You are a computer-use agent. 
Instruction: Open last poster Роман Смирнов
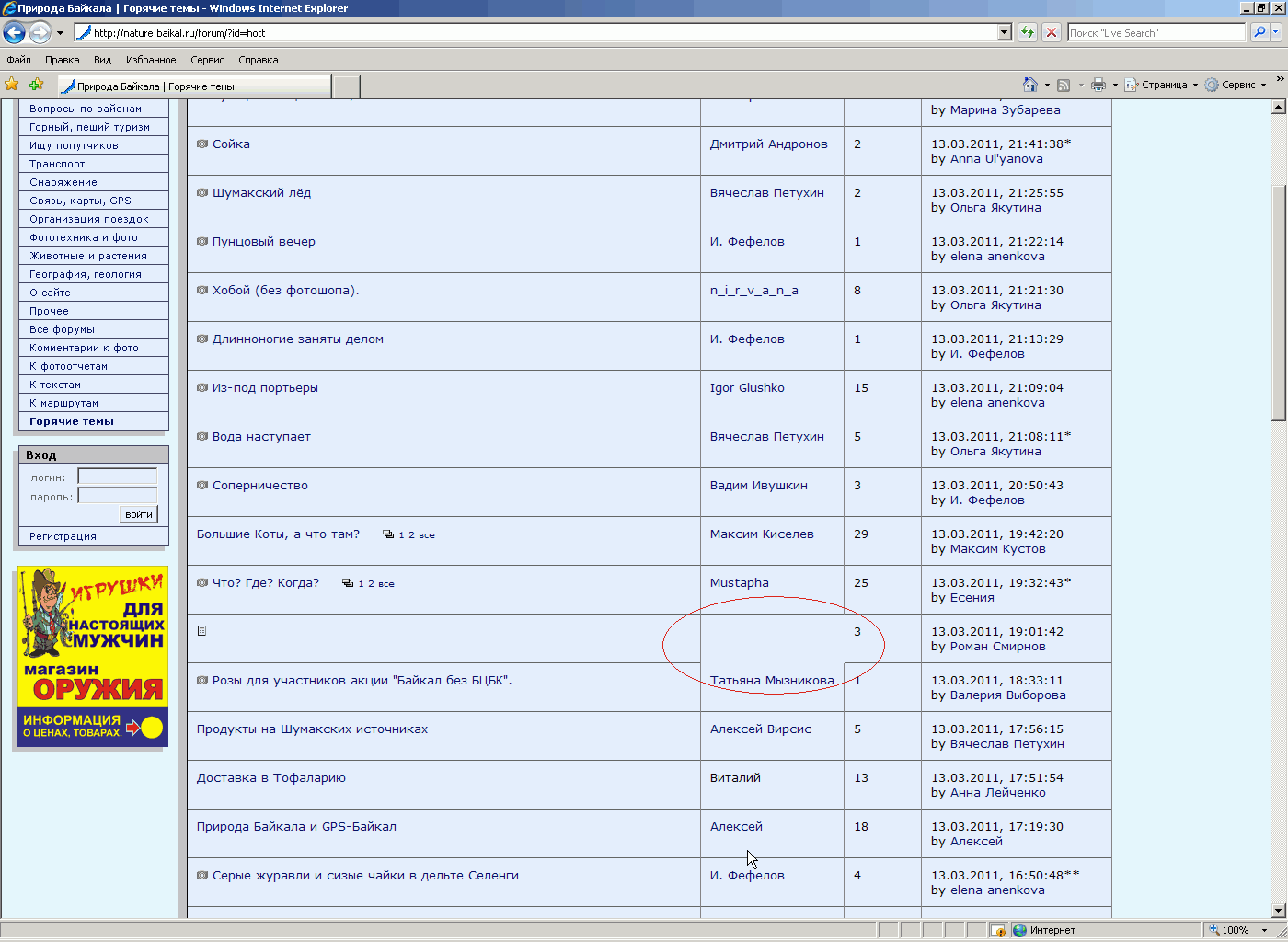pyautogui.click(x=997, y=646)
